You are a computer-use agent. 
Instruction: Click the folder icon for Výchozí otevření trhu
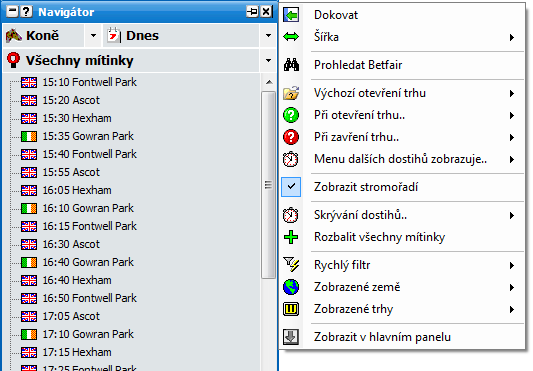tap(291, 93)
